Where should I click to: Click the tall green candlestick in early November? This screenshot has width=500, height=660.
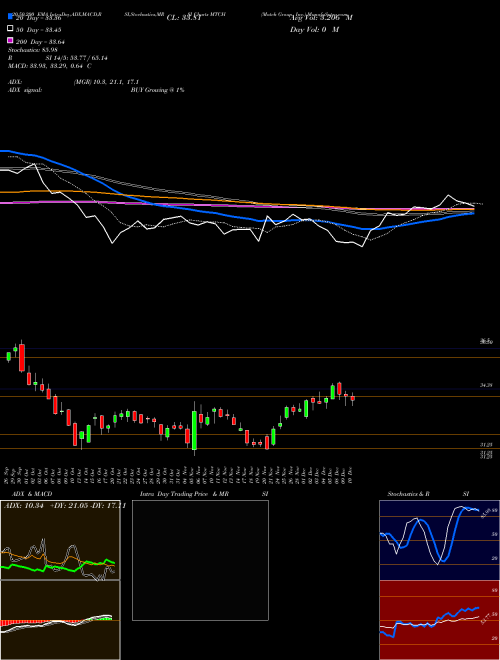(x=194, y=431)
